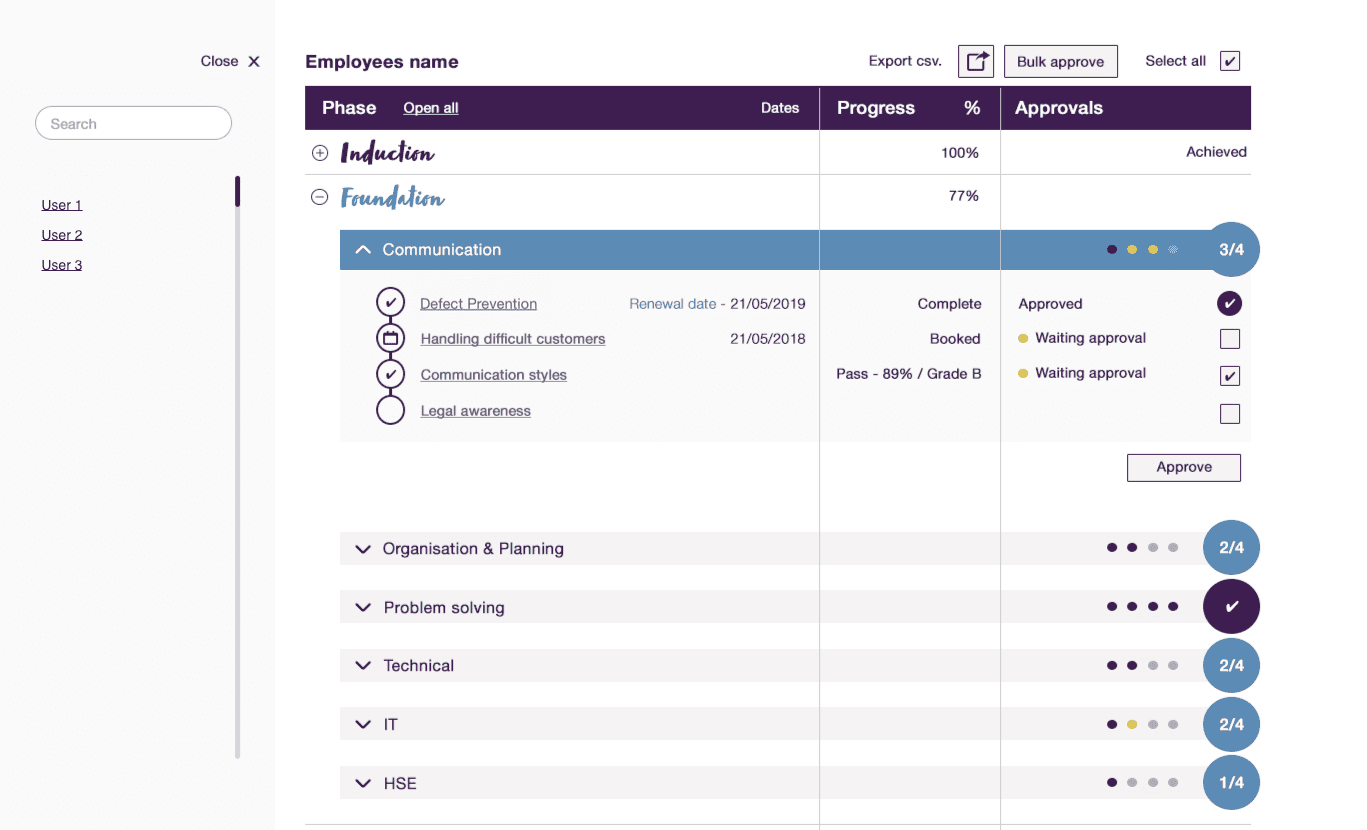Click the calendar icon for Handling difficult customers
Image resolution: width=1367 pixels, height=830 pixels.
point(390,338)
